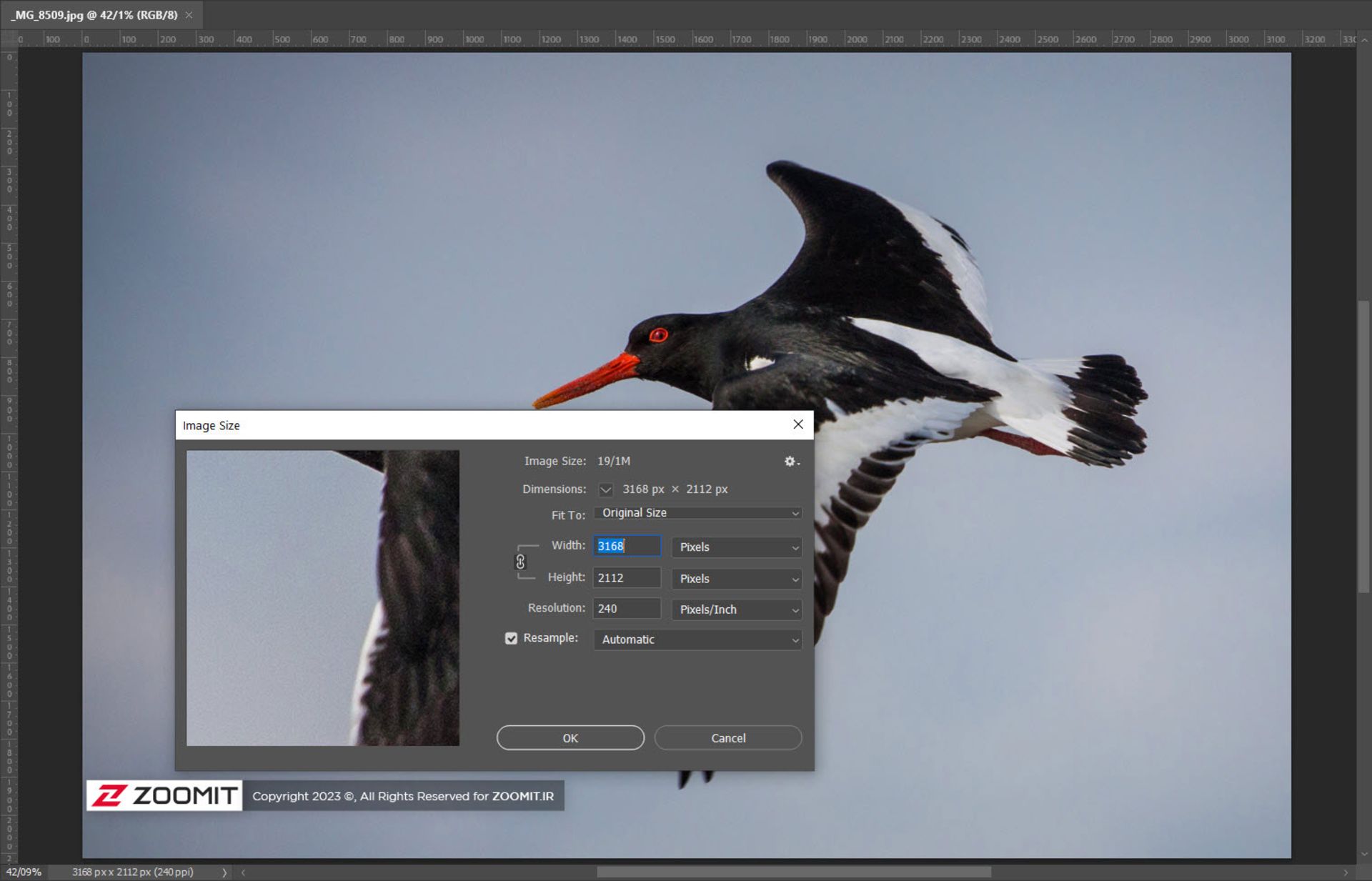Select the _MG_8509.jpg document tab

tap(94, 15)
